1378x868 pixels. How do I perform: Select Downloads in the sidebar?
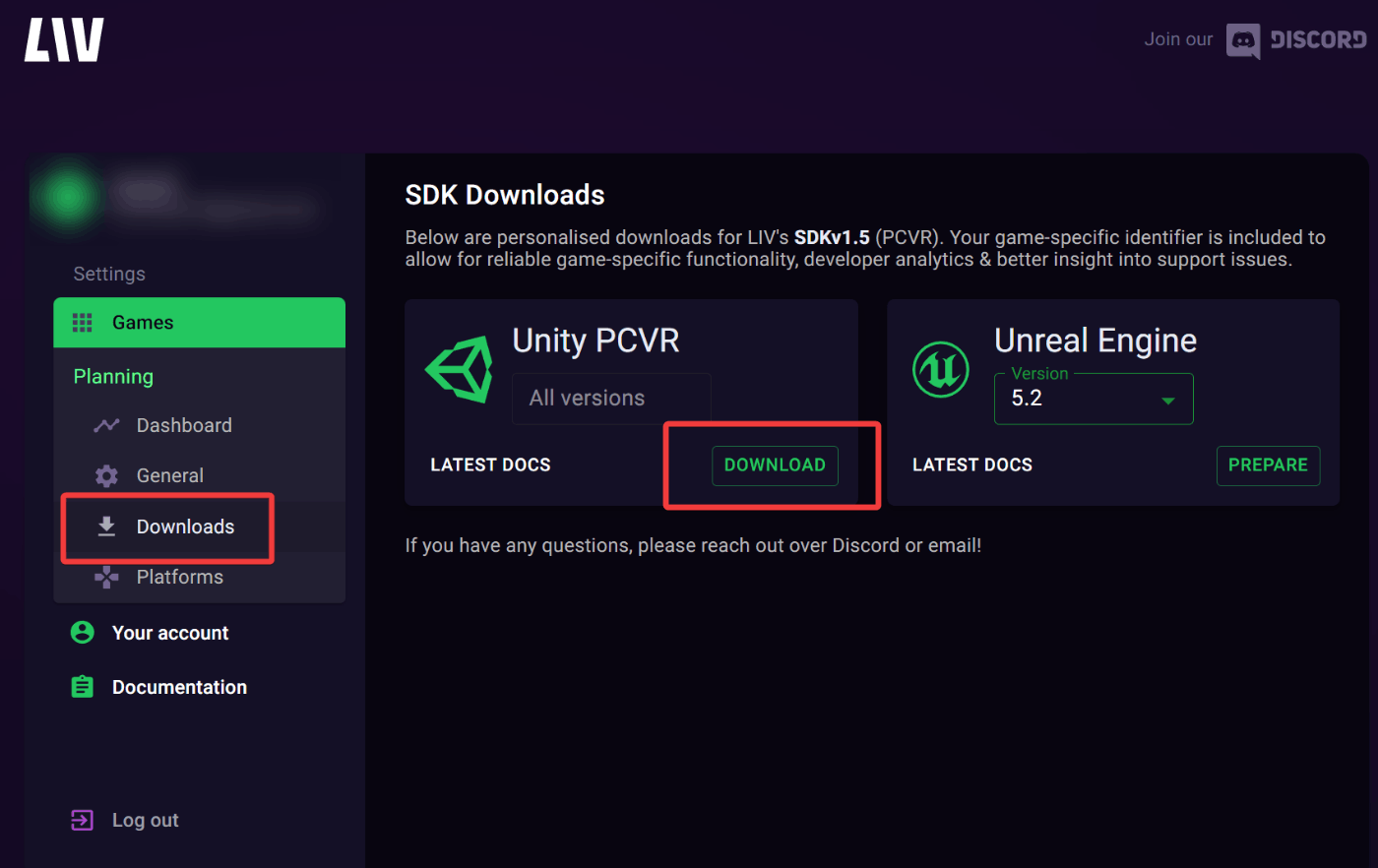(x=199, y=527)
